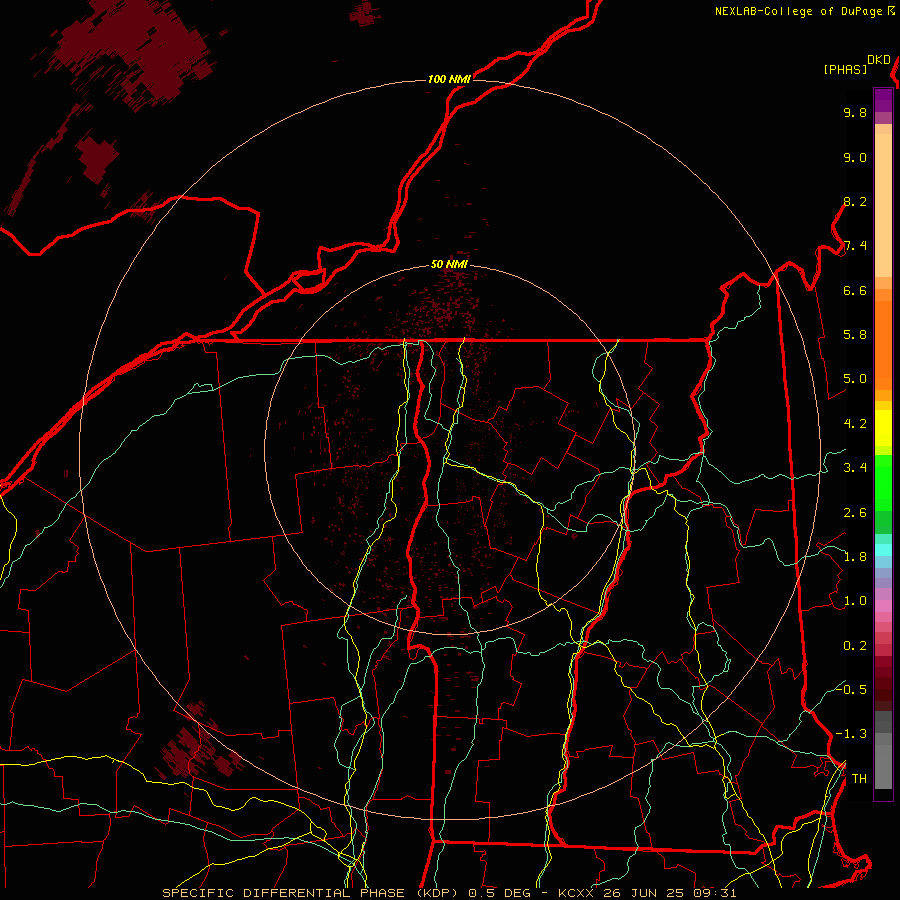
Task: Click the TH threshold label on the legend
Action: click(860, 779)
